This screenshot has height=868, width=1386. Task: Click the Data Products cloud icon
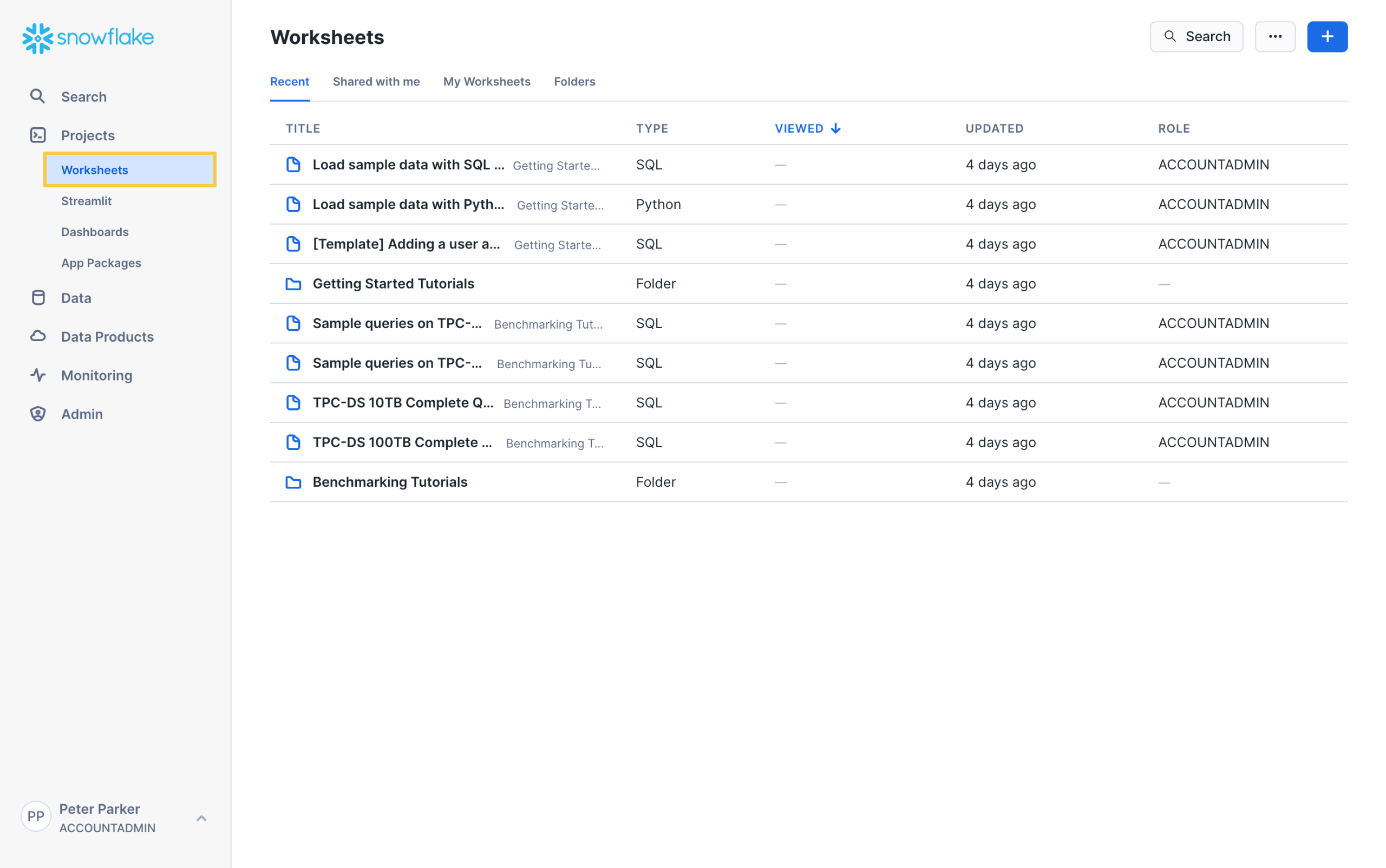(x=38, y=336)
